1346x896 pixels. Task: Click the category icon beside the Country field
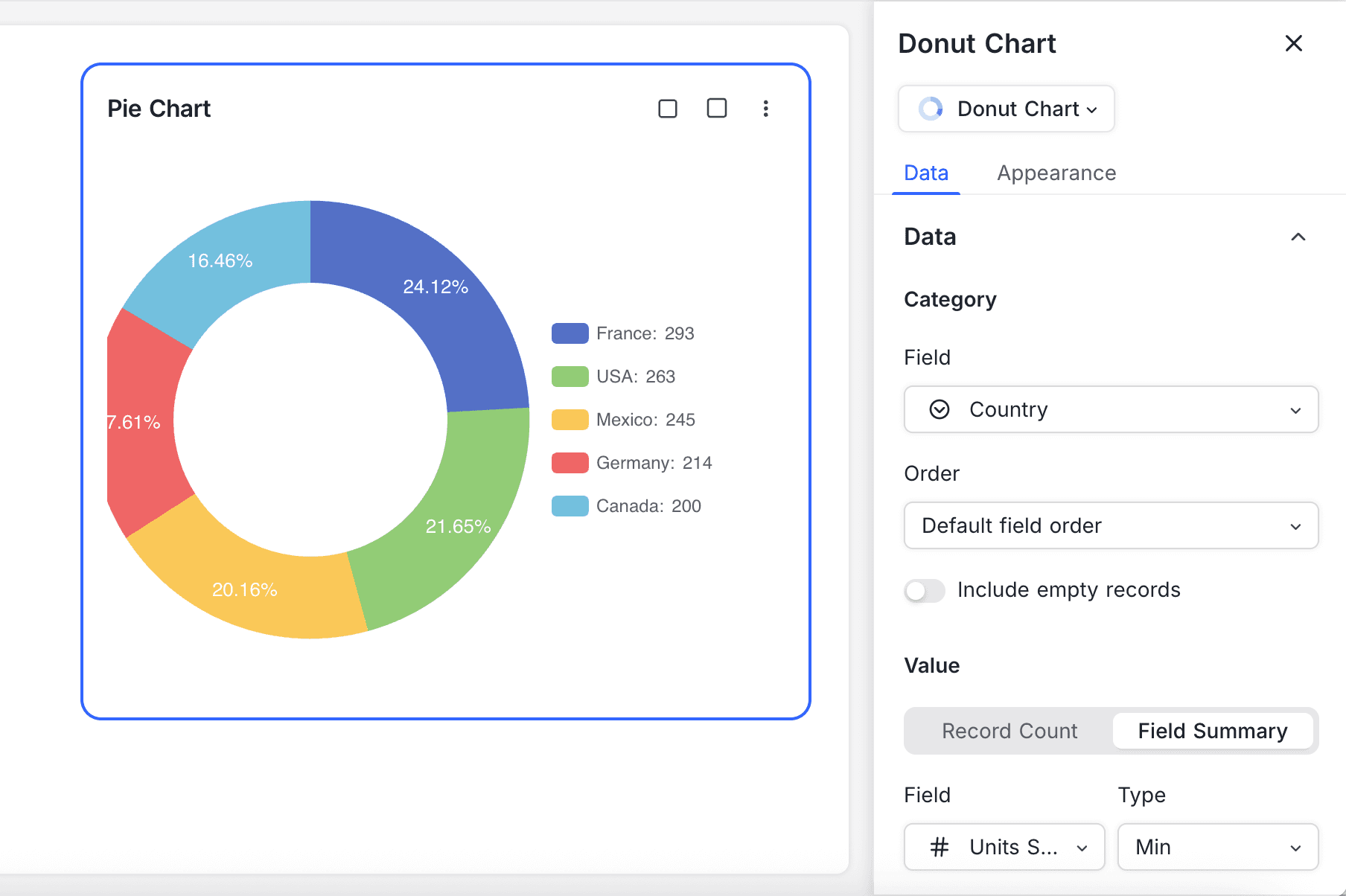click(941, 409)
